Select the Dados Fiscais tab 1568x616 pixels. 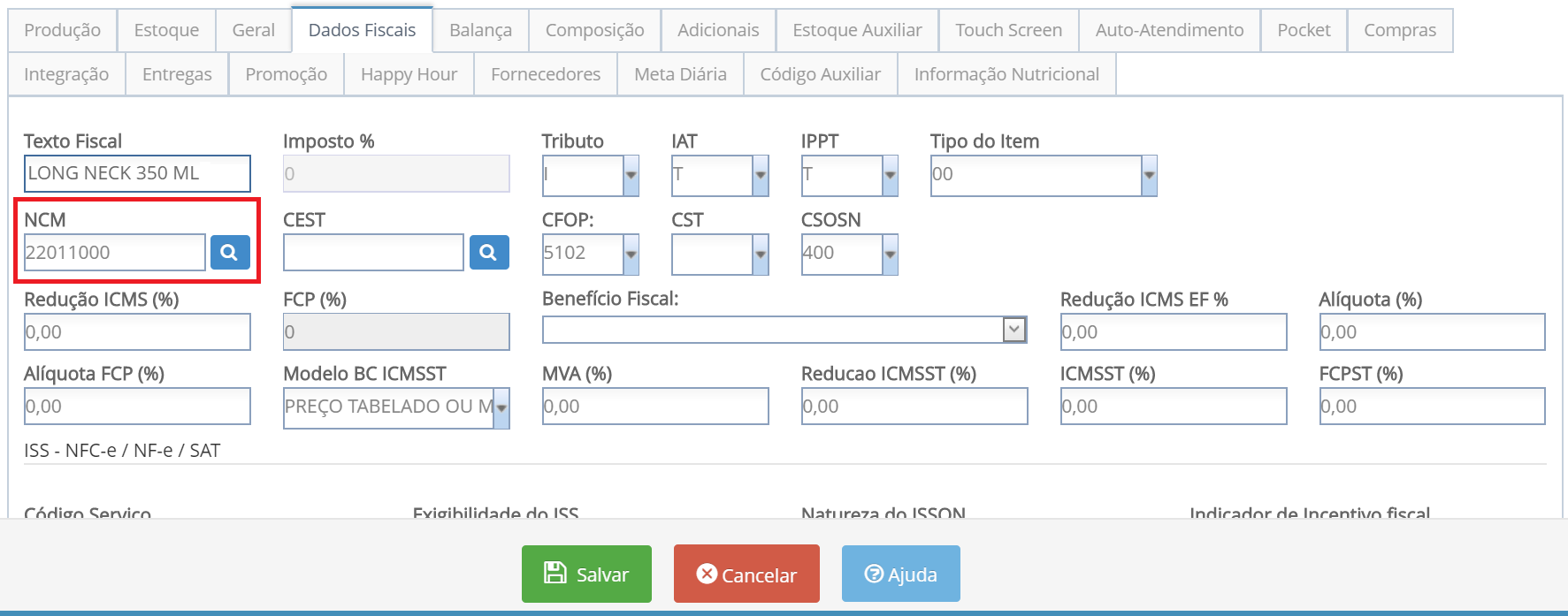pos(362,30)
